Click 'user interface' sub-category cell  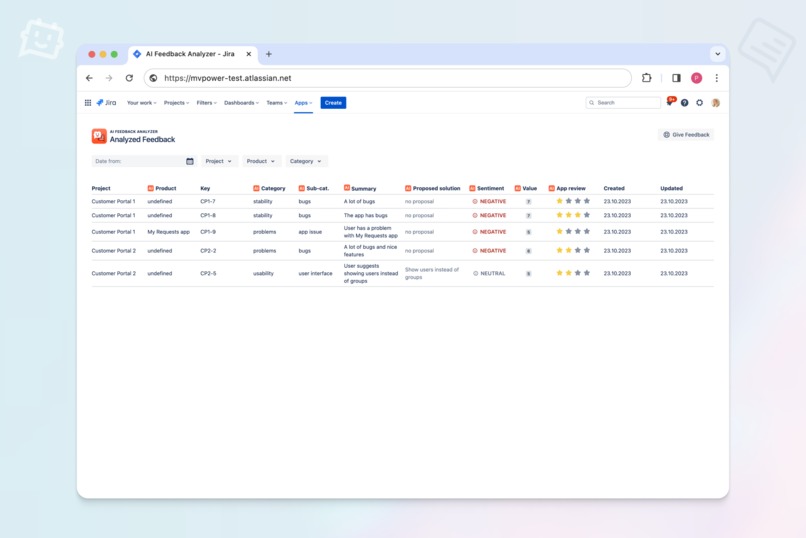click(315, 273)
